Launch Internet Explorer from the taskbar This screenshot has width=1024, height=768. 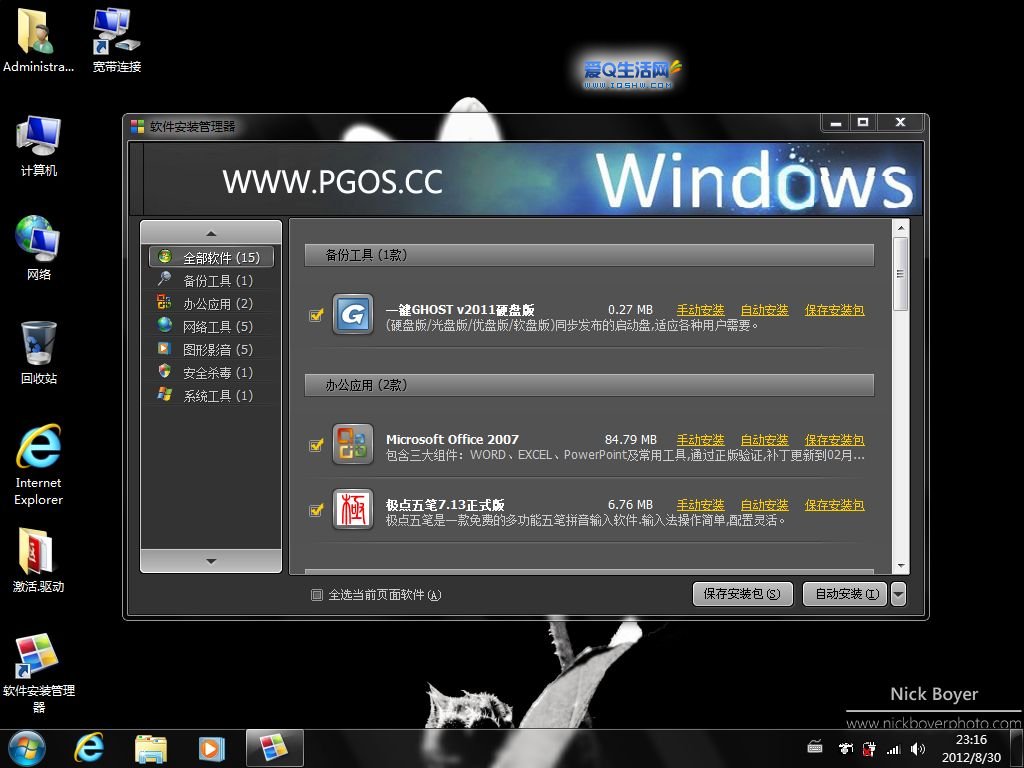pos(89,748)
